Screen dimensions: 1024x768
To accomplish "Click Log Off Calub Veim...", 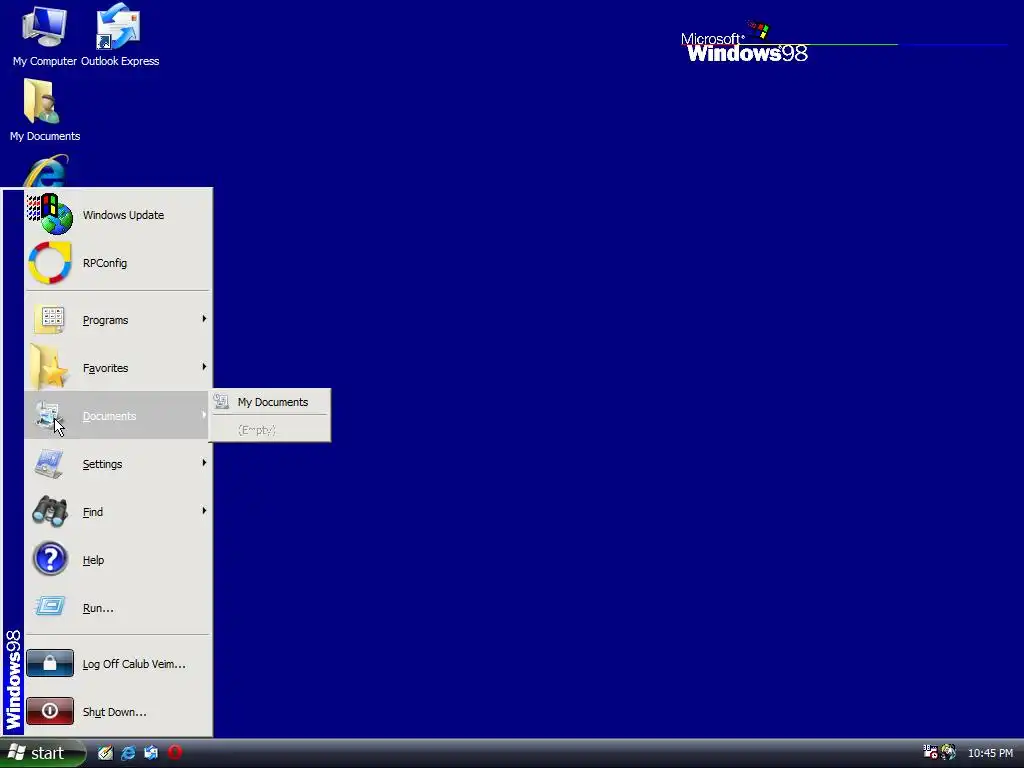I will pos(118,664).
